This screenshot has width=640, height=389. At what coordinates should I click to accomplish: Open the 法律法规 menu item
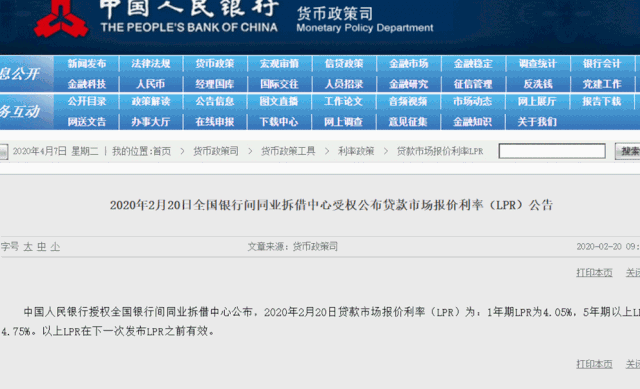[151, 64]
